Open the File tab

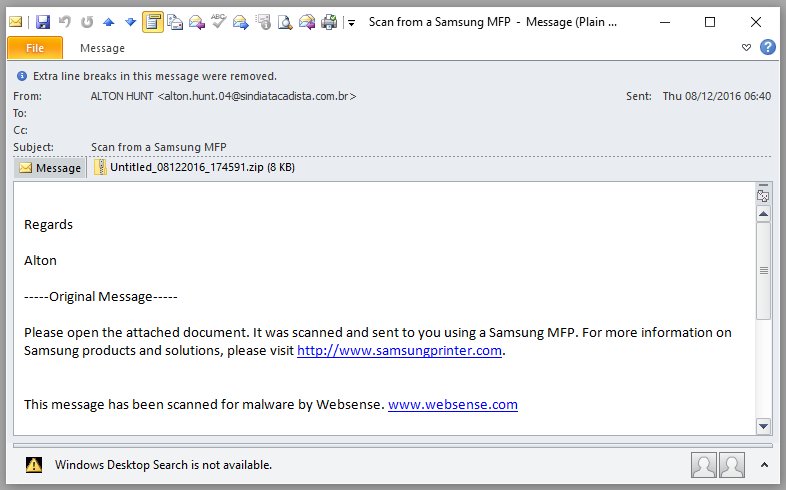[35, 48]
